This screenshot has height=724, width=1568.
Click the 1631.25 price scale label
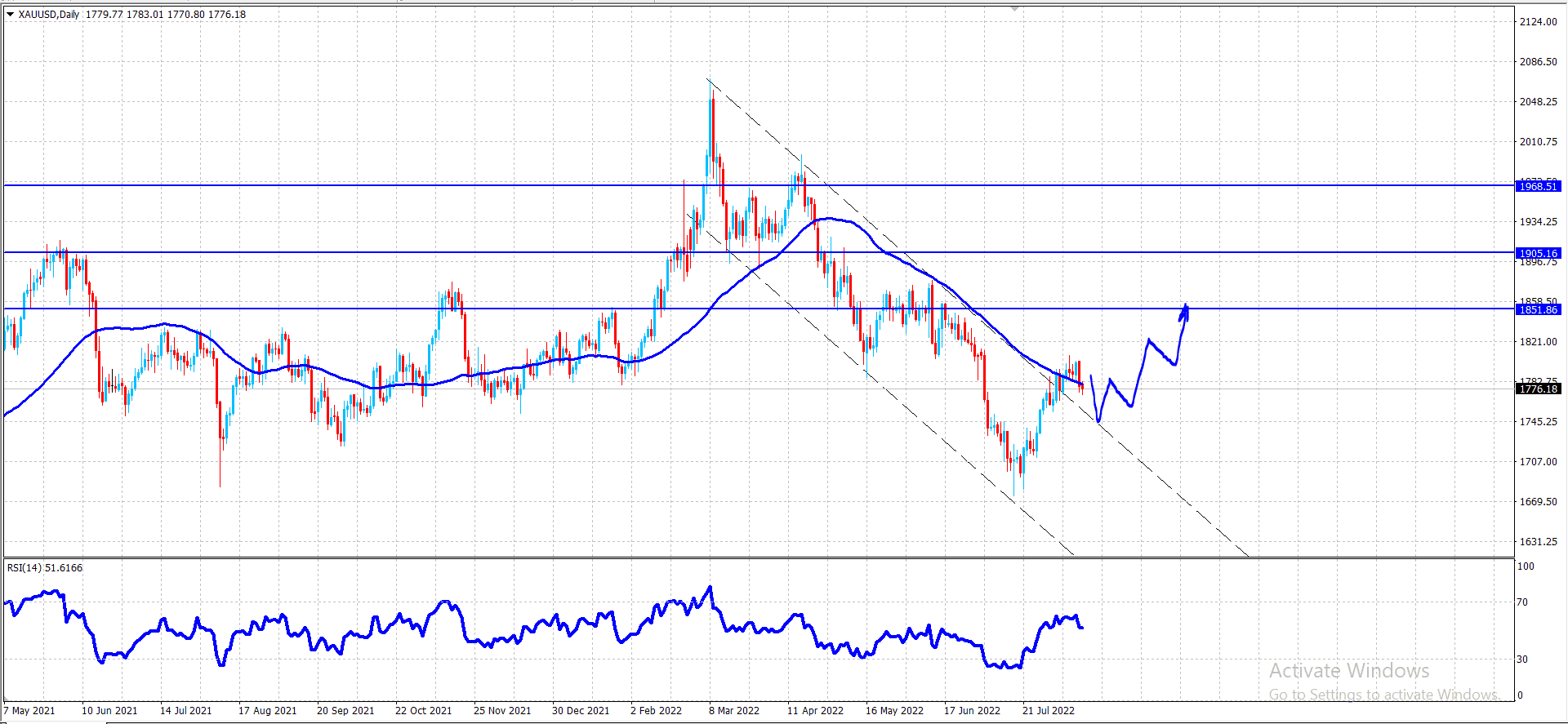coord(1539,541)
